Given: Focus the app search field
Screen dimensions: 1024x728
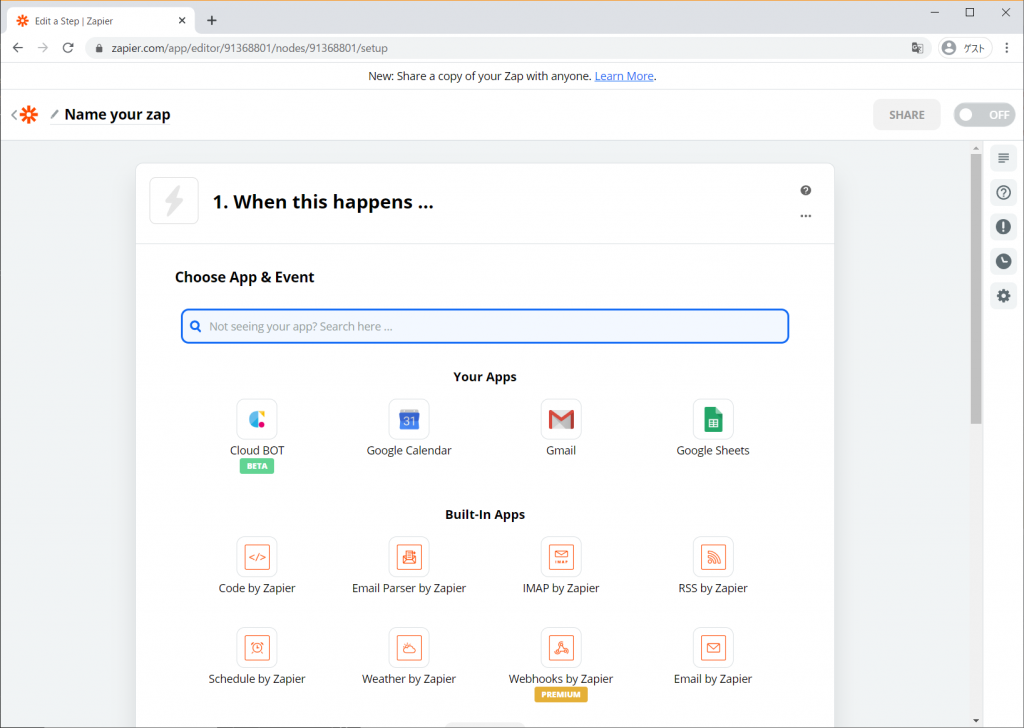Looking at the screenshot, I should pos(485,326).
